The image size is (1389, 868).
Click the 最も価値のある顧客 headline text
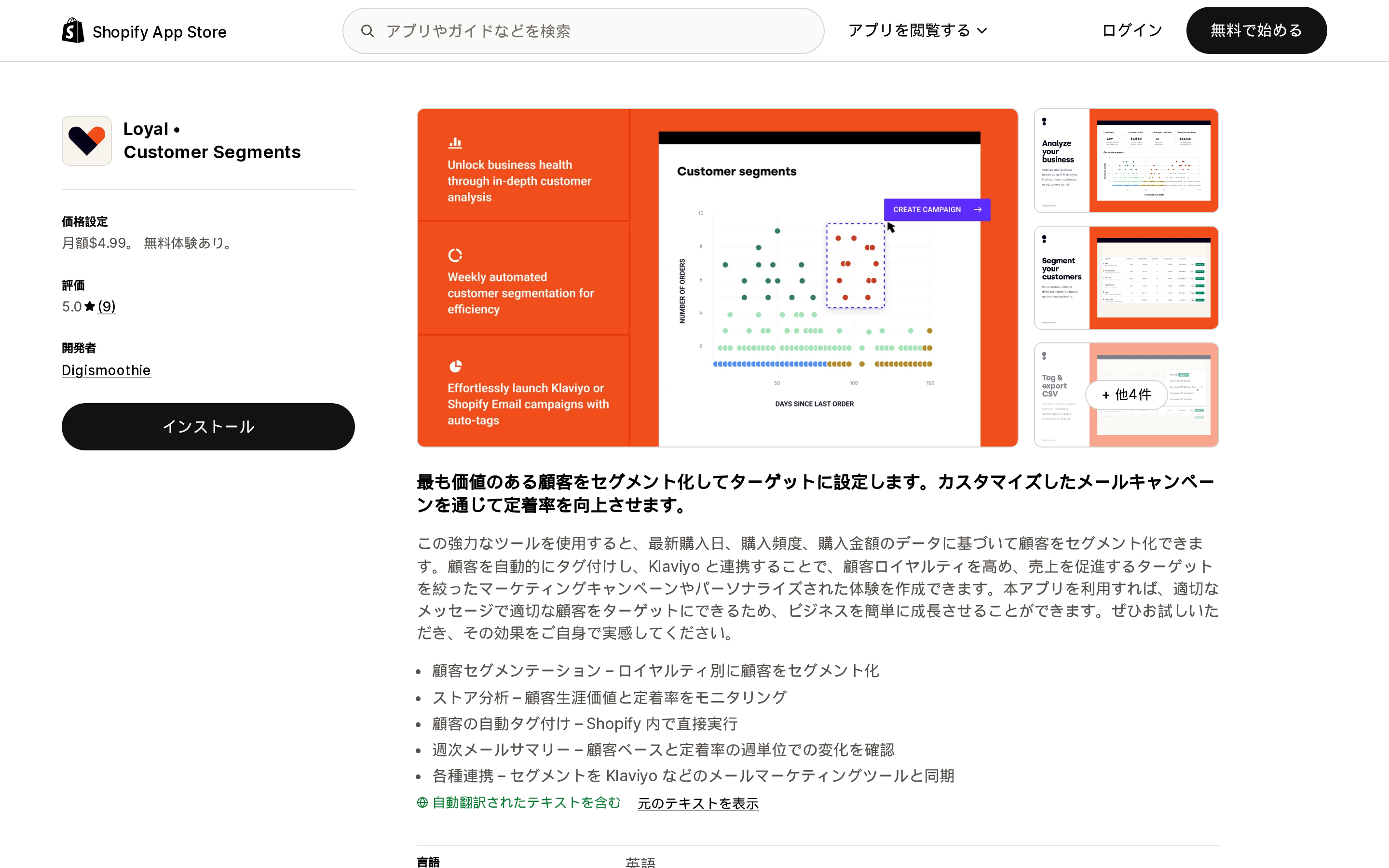[816, 494]
